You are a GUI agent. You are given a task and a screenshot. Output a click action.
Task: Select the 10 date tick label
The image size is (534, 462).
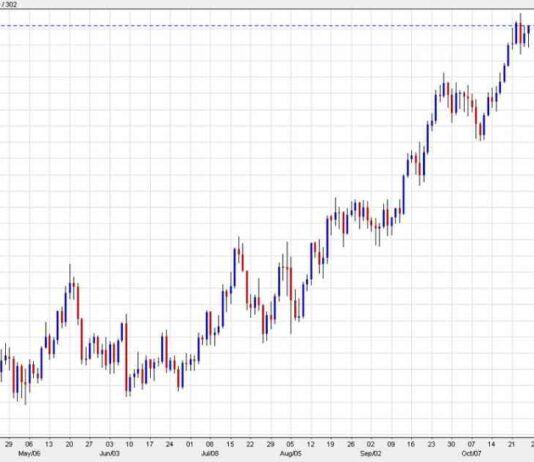coord(129,444)
